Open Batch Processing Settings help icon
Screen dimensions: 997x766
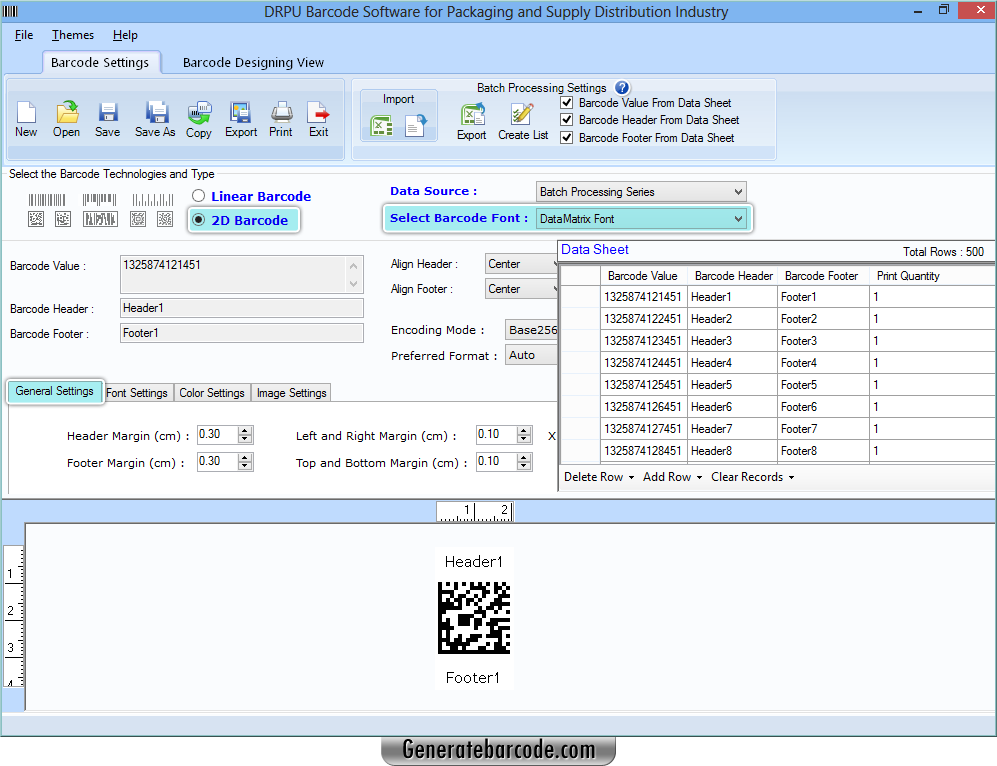(622, 88)
